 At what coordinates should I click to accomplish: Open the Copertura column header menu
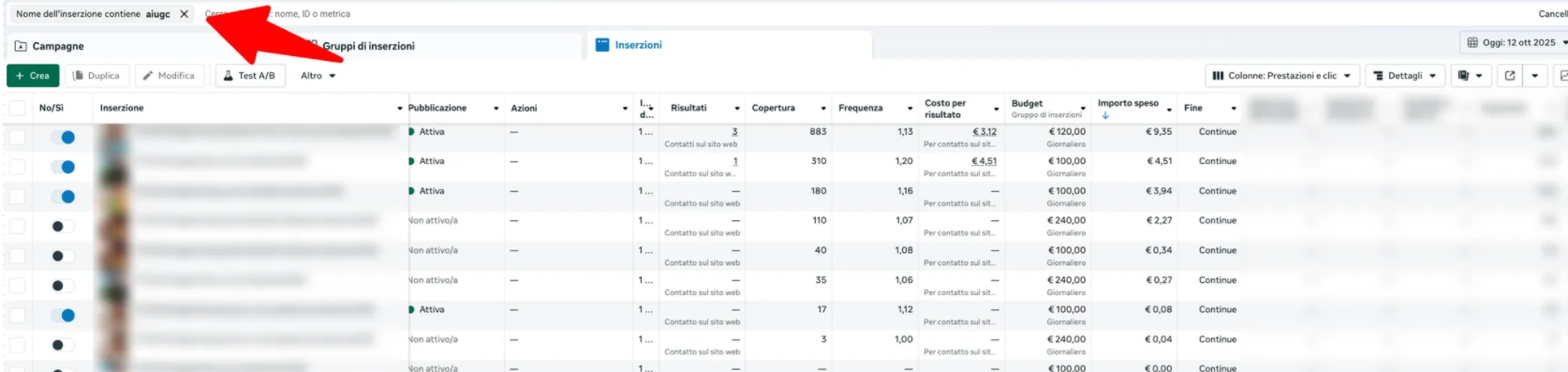(823, 109)
